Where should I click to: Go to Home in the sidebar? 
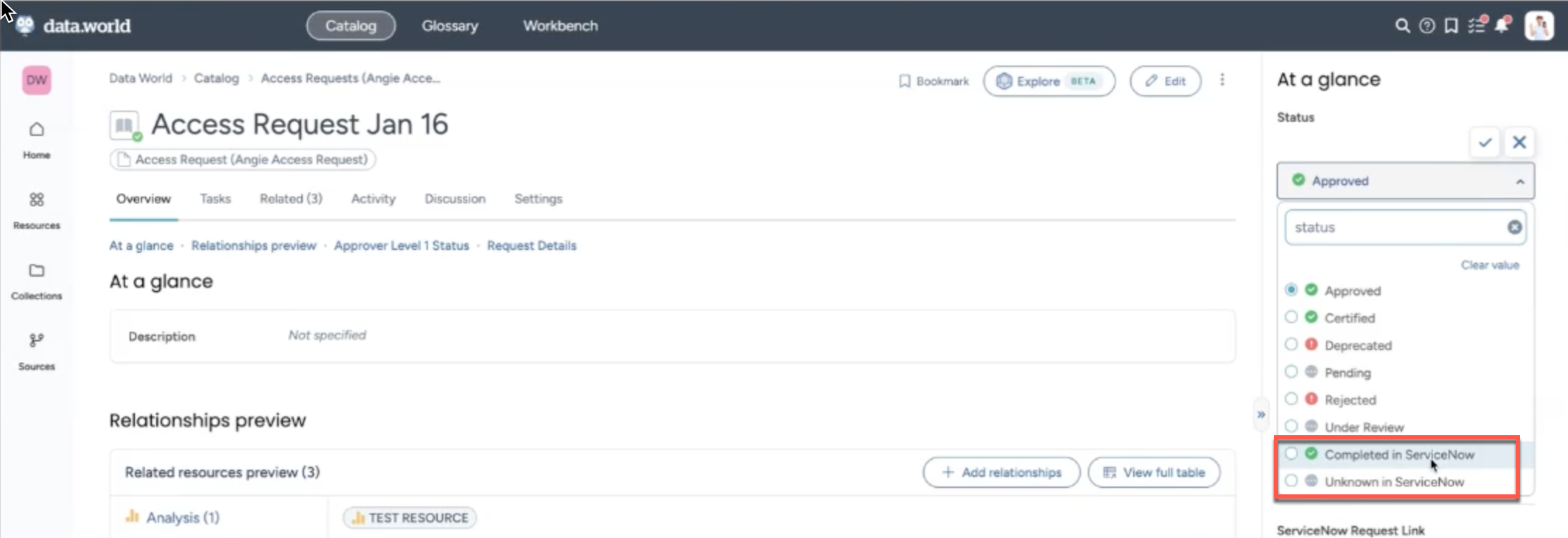click(x=37, y=139)
